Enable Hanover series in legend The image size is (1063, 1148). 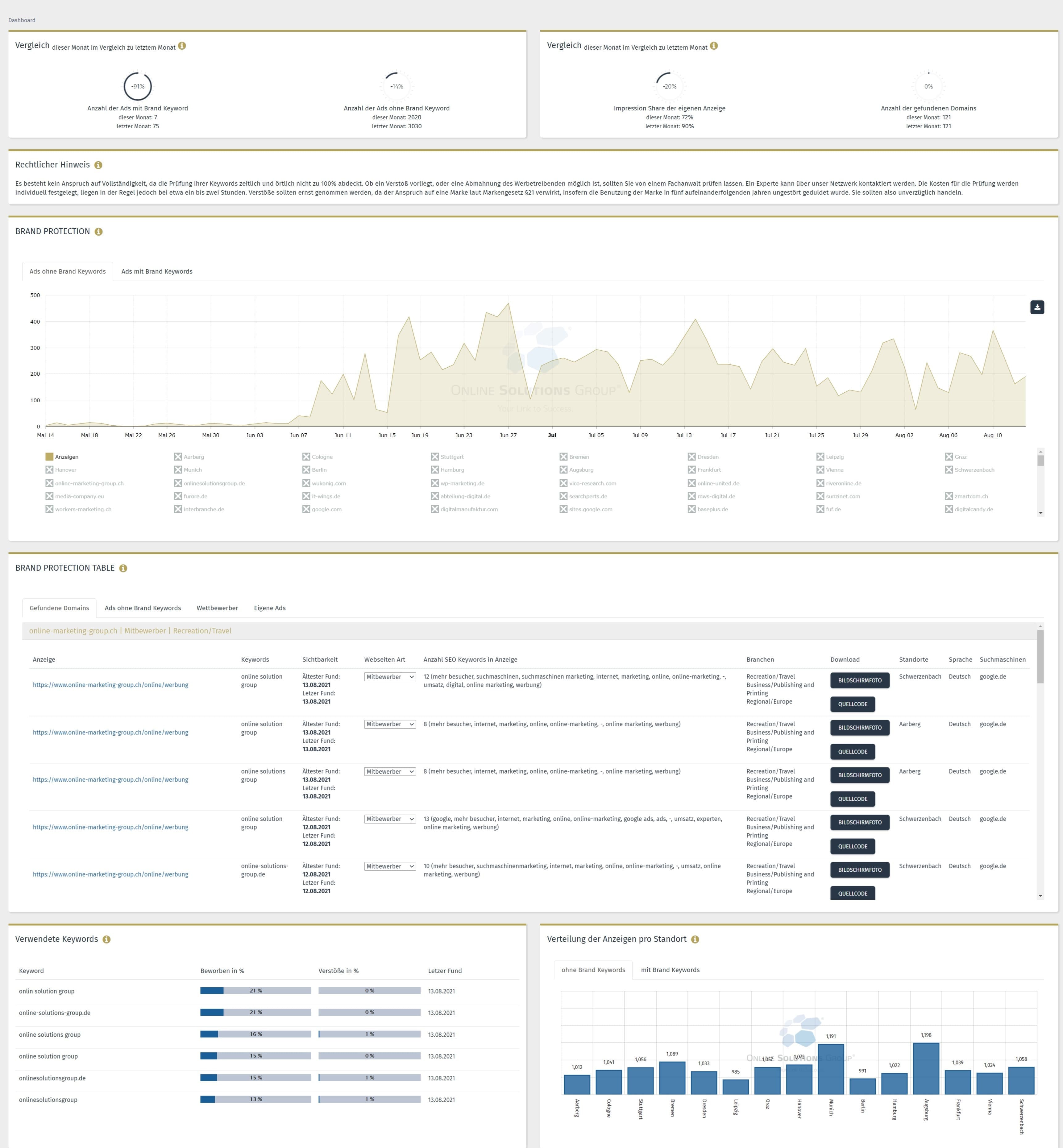61,470
